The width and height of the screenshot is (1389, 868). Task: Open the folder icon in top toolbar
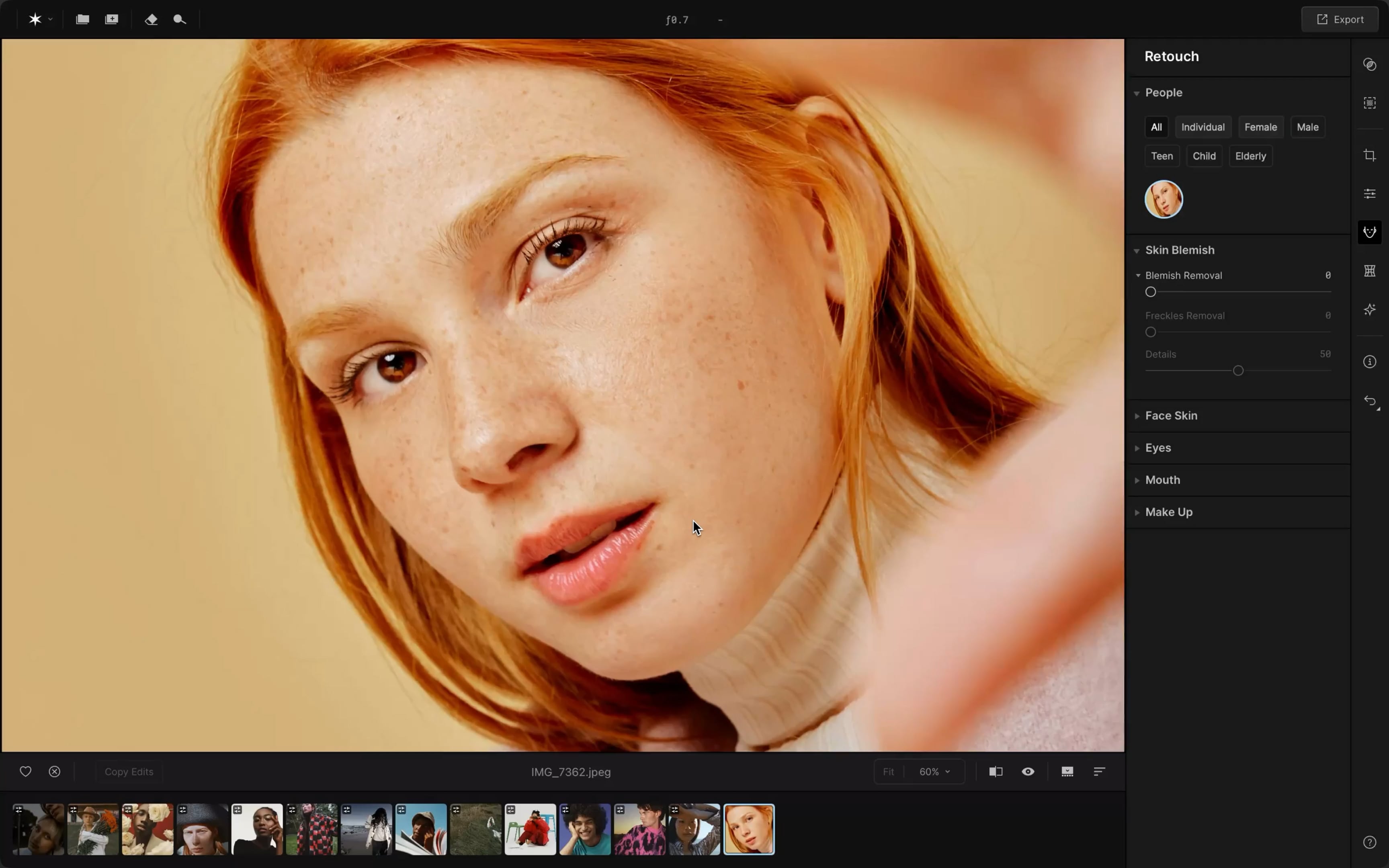[83, 20]
